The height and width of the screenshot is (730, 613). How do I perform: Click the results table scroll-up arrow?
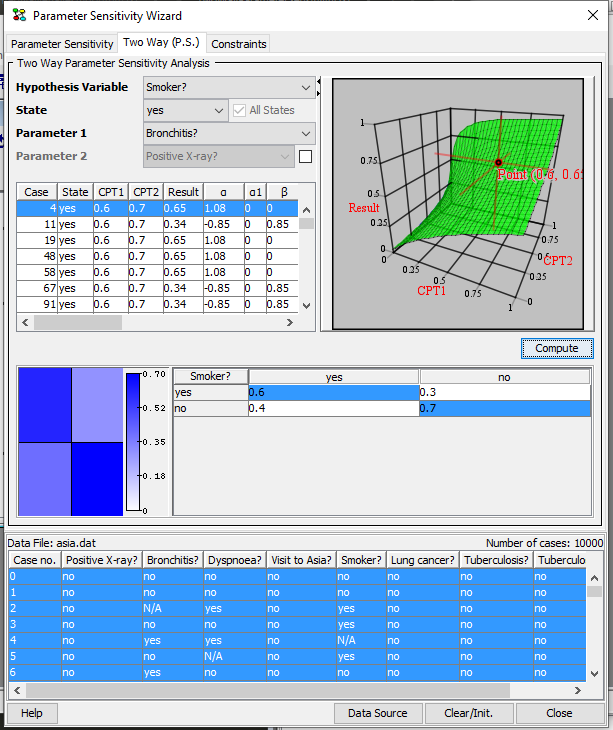(306, 210)
